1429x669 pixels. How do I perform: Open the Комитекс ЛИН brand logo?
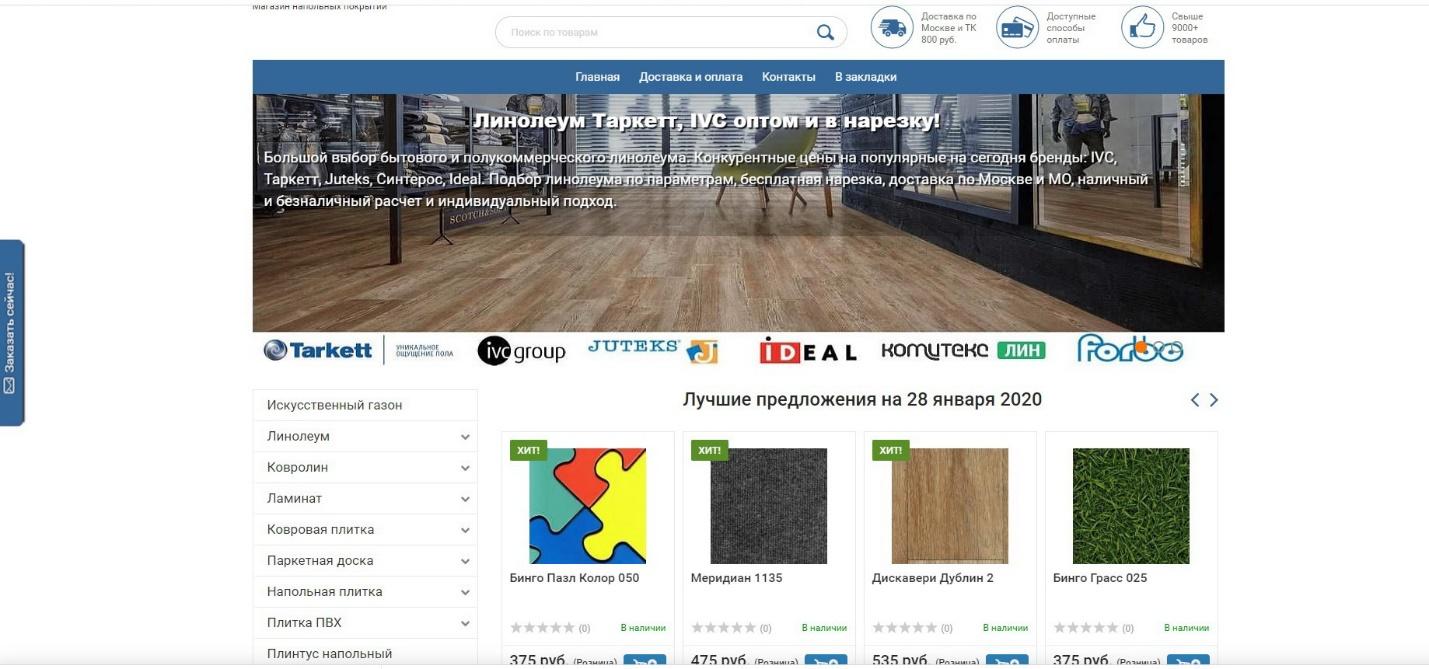coord(963,350)
